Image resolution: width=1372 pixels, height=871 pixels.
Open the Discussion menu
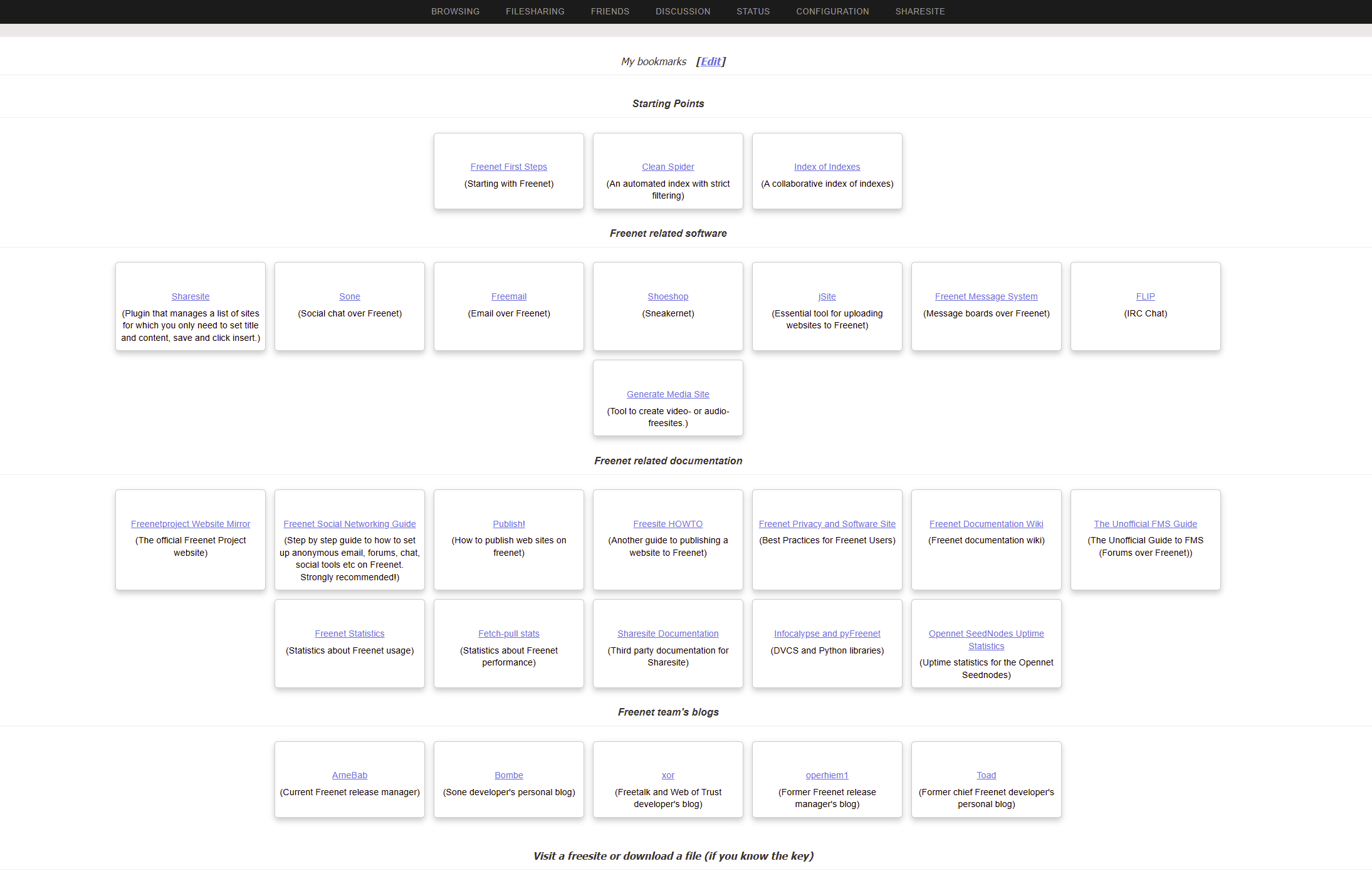tap(683, 11)
